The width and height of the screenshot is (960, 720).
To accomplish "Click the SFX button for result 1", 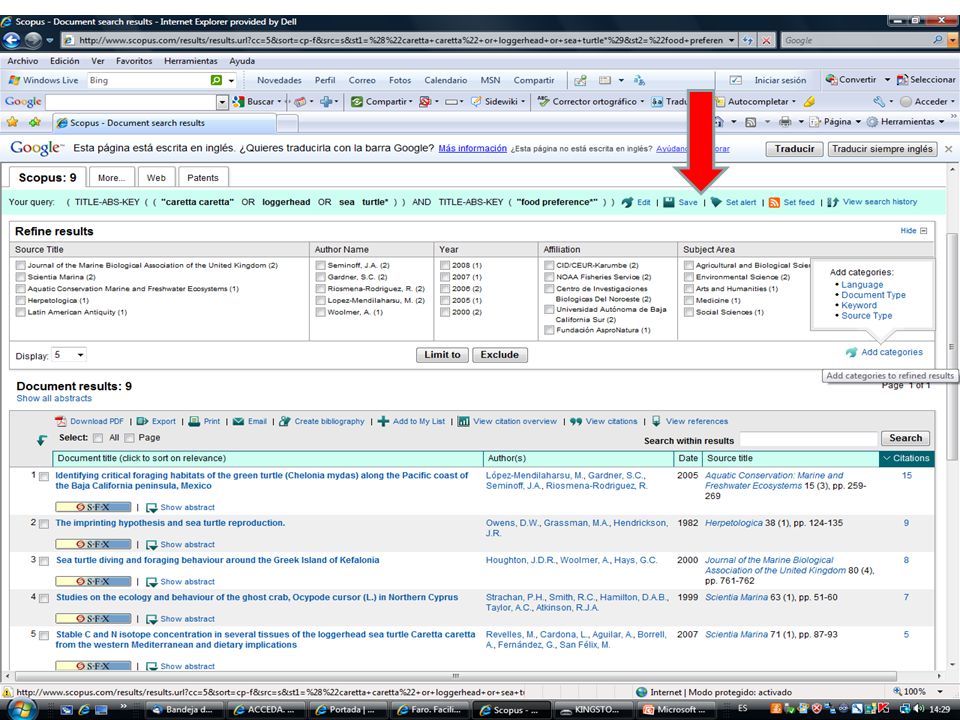I will pos(93,507).
